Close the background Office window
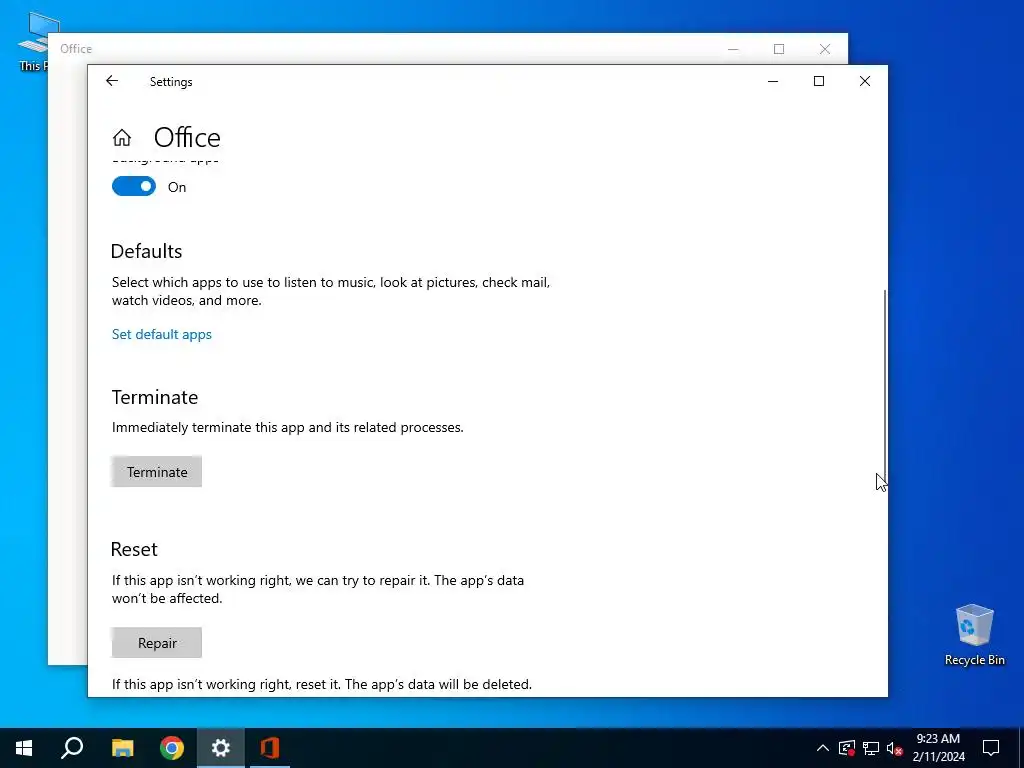Screen dimensions: 1024x768 (x=825, y=49)
